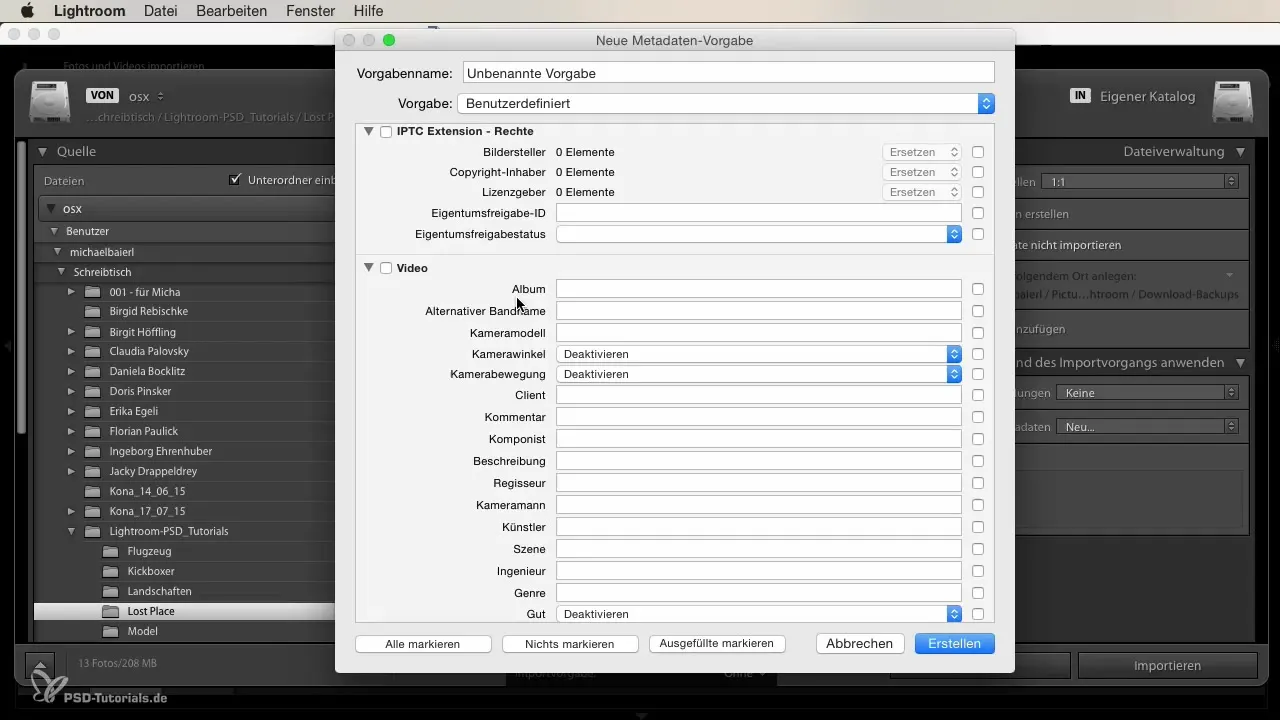Click the Doris Pinsker folder icon

point(93,391)
